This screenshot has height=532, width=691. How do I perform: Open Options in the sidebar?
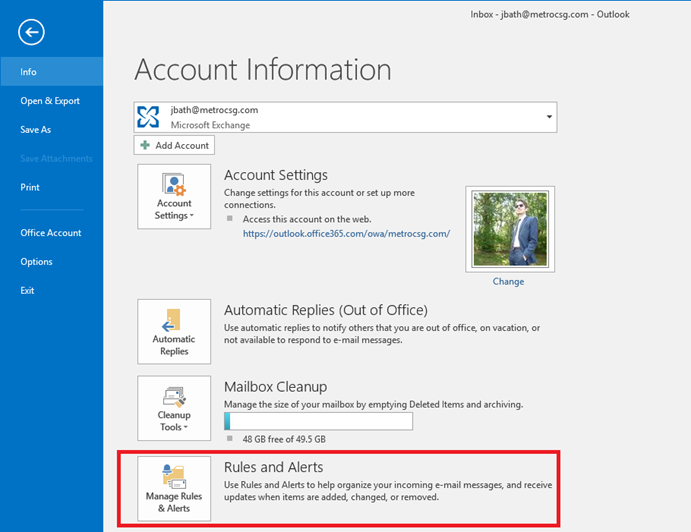coord(36,261)
